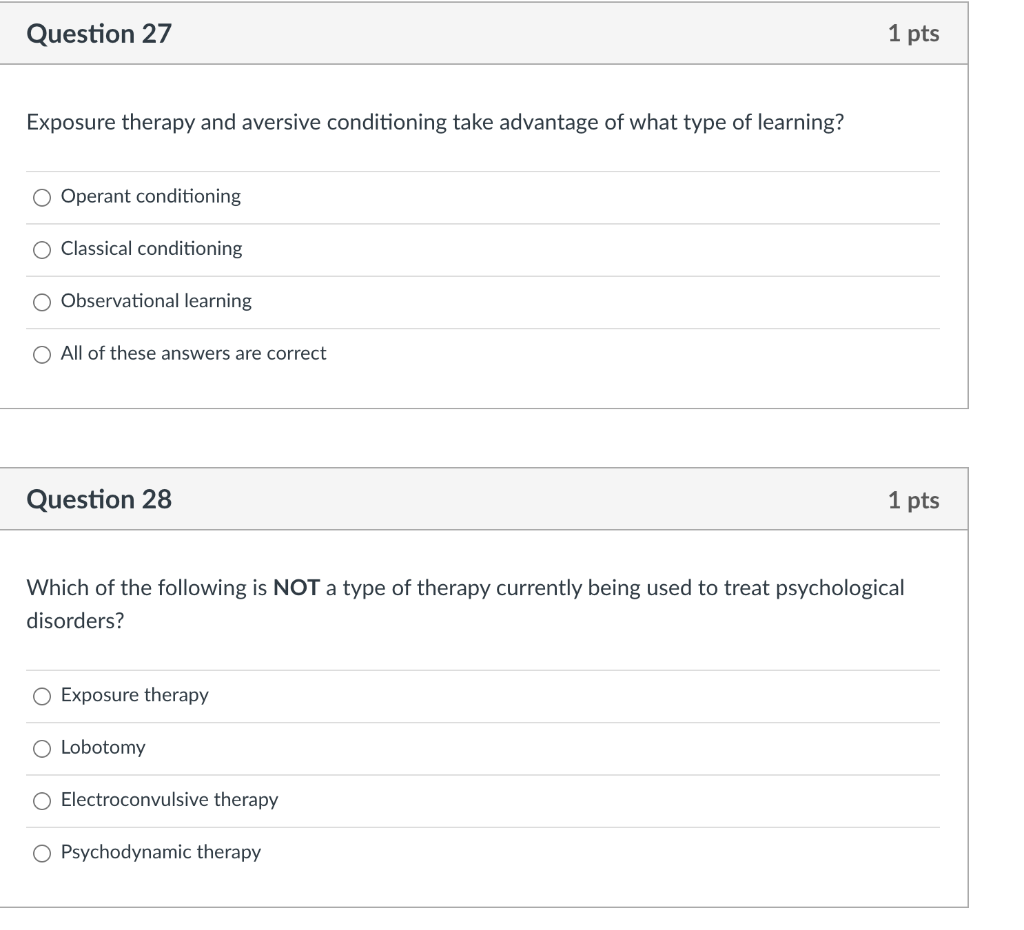This screenshot has width=1024, height=930.
Task: Click the Observational learning answer text
Action: pyautogui.click(x=155, y=301)
